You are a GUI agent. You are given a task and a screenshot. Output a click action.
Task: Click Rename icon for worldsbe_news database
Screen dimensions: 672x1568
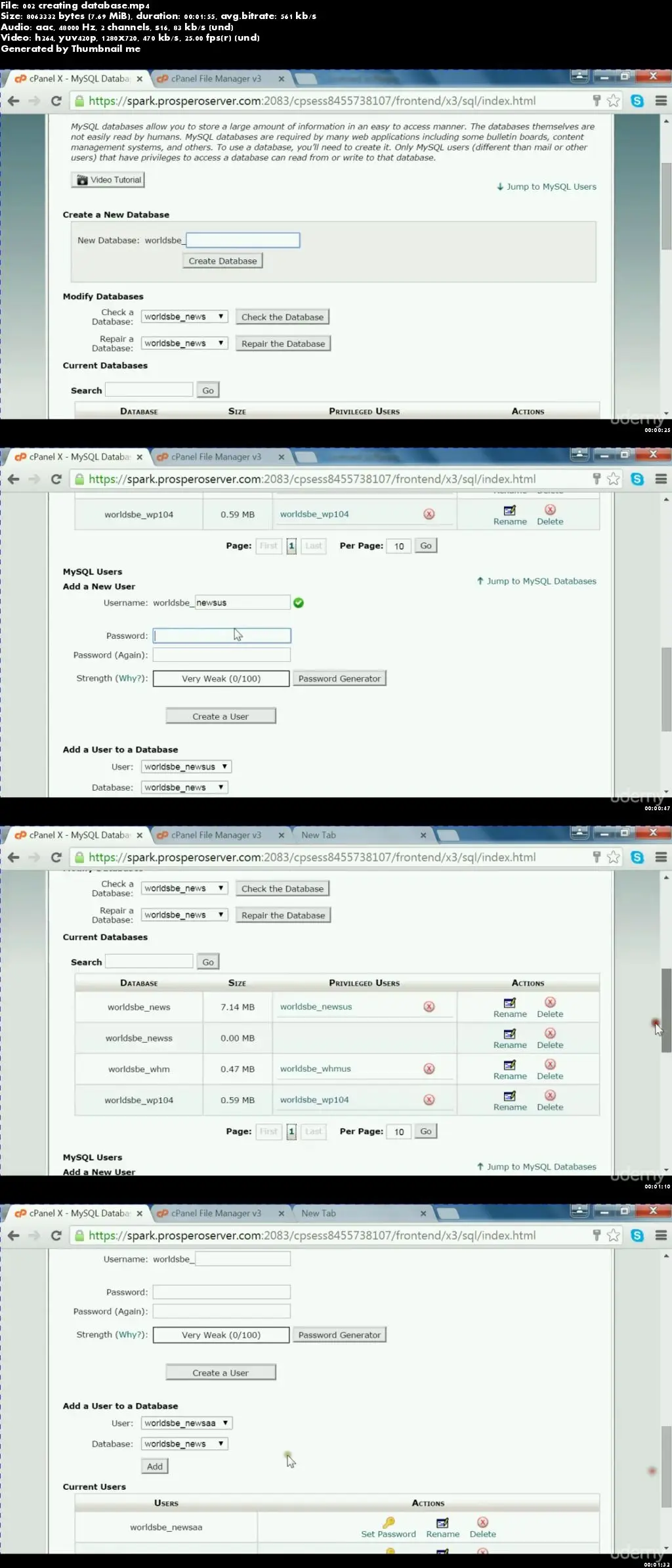[x=509, y=1003]
